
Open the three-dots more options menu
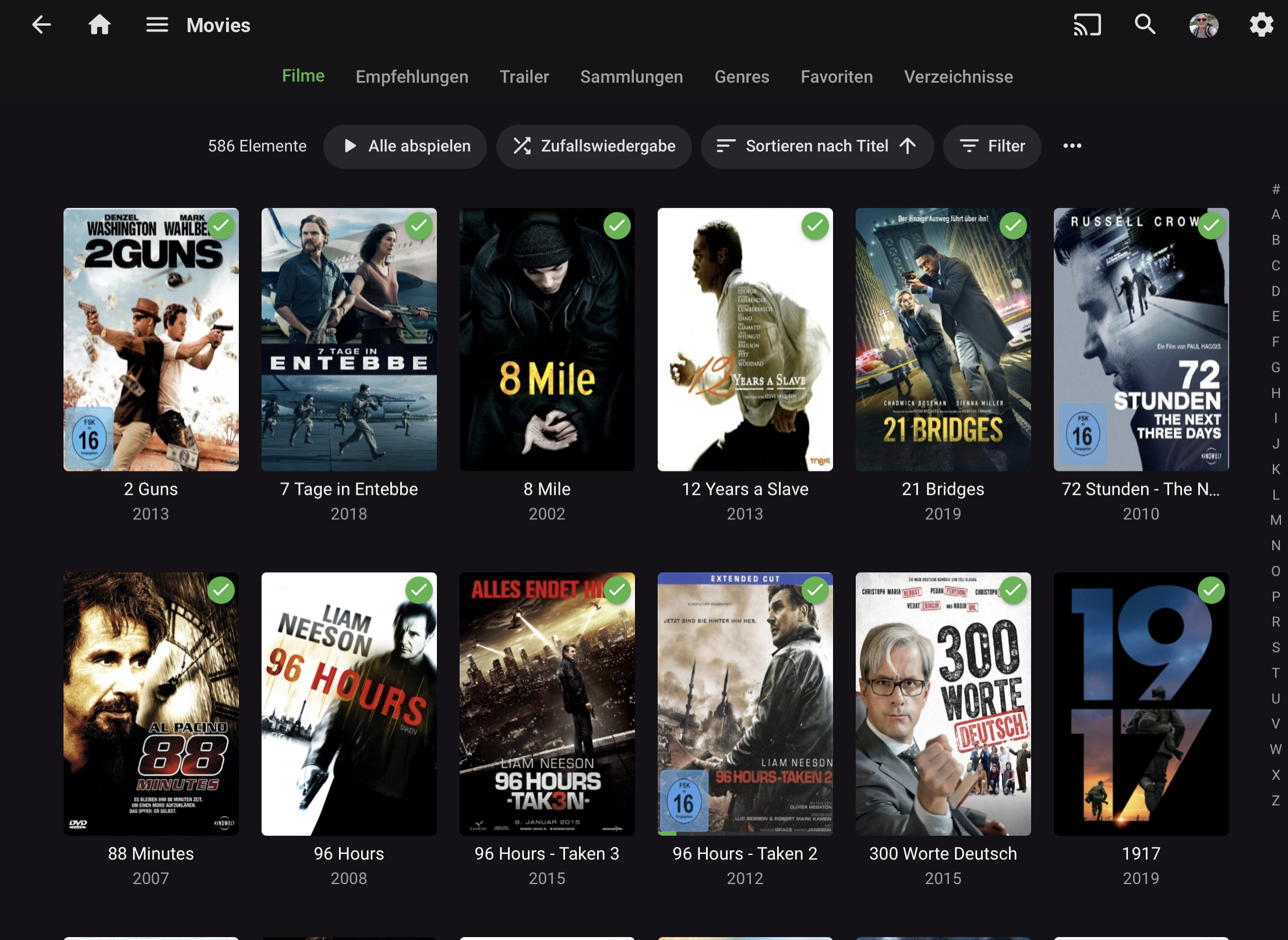click(x=1072, y=146)
